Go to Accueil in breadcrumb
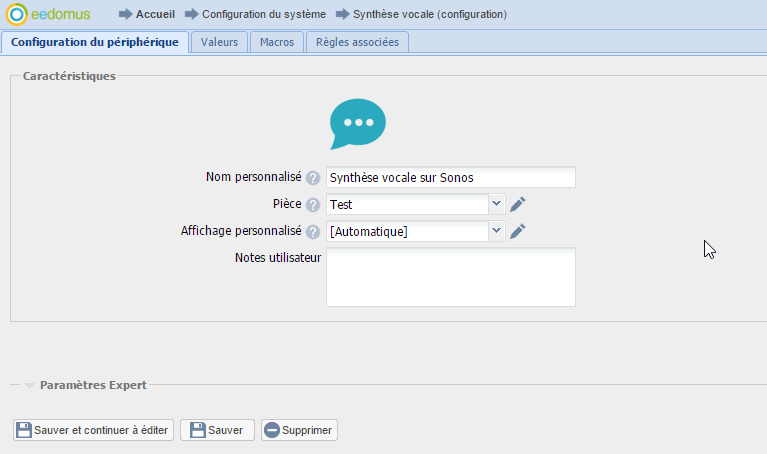 click(x=156, y=15)
